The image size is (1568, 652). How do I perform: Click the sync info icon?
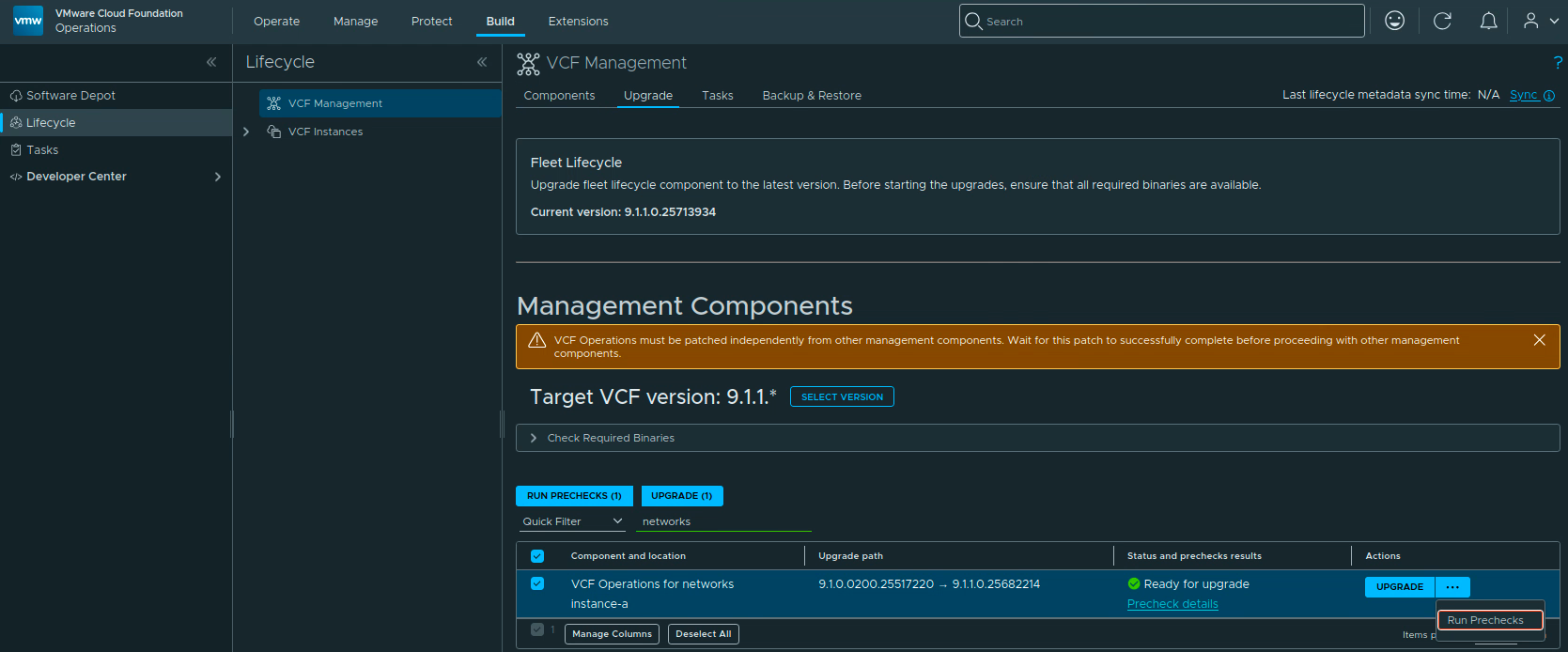1549,96
